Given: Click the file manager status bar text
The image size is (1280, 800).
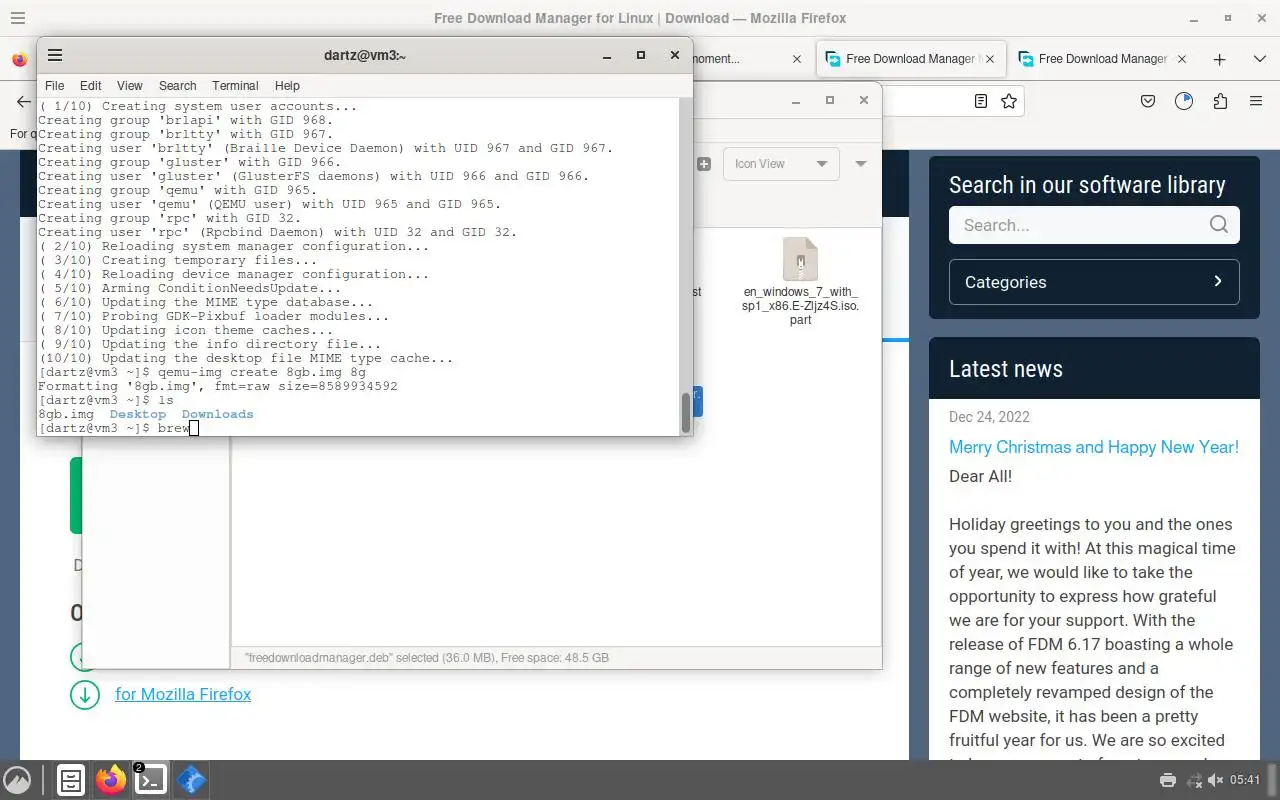Looking at the screenshot, I should 427,658.
